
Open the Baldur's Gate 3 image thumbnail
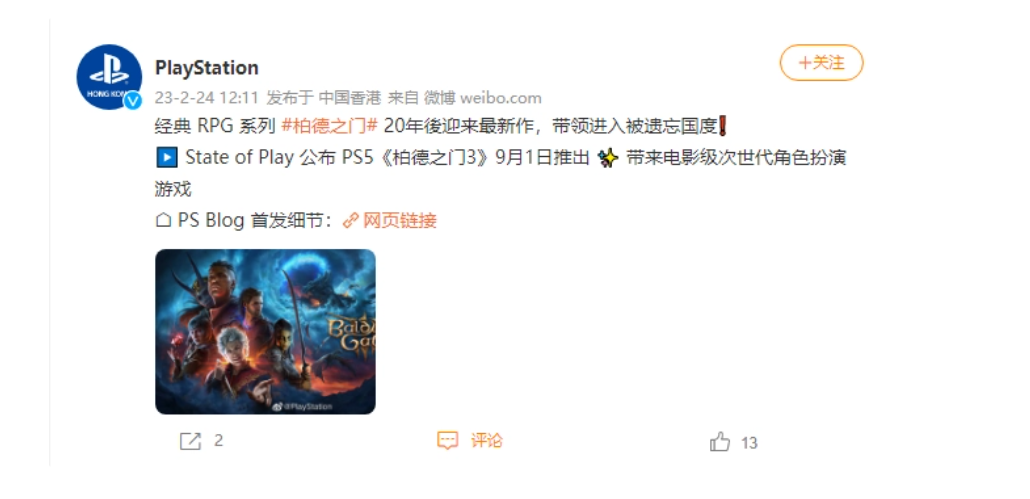point(265,332)
